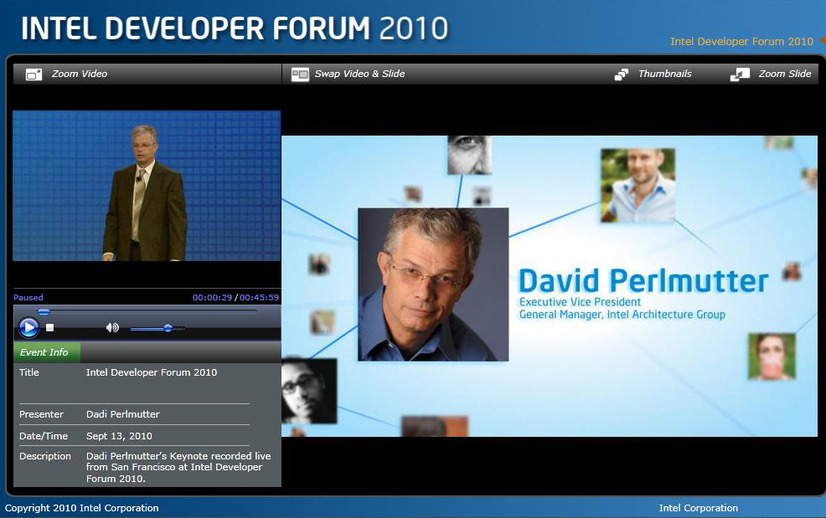Click the 00:00:29 elapsed time readout
Image resolution: width=826 pixels, height=518 pixels.
212,297
